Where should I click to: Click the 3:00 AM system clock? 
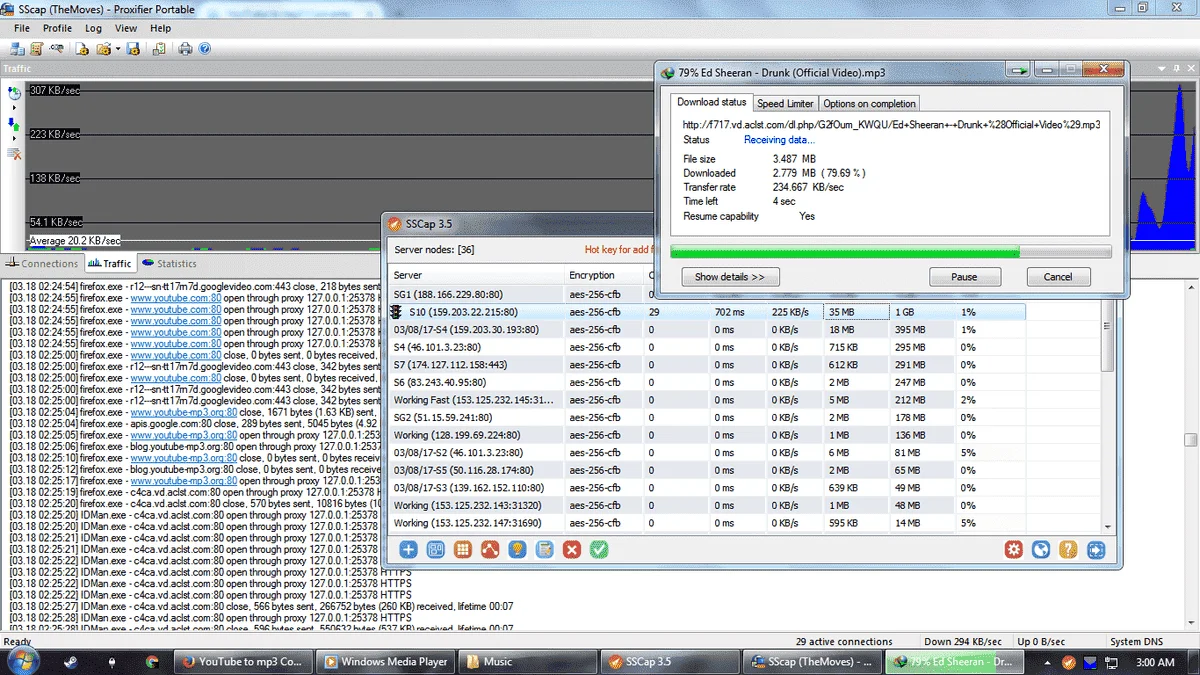(1156, 662)
